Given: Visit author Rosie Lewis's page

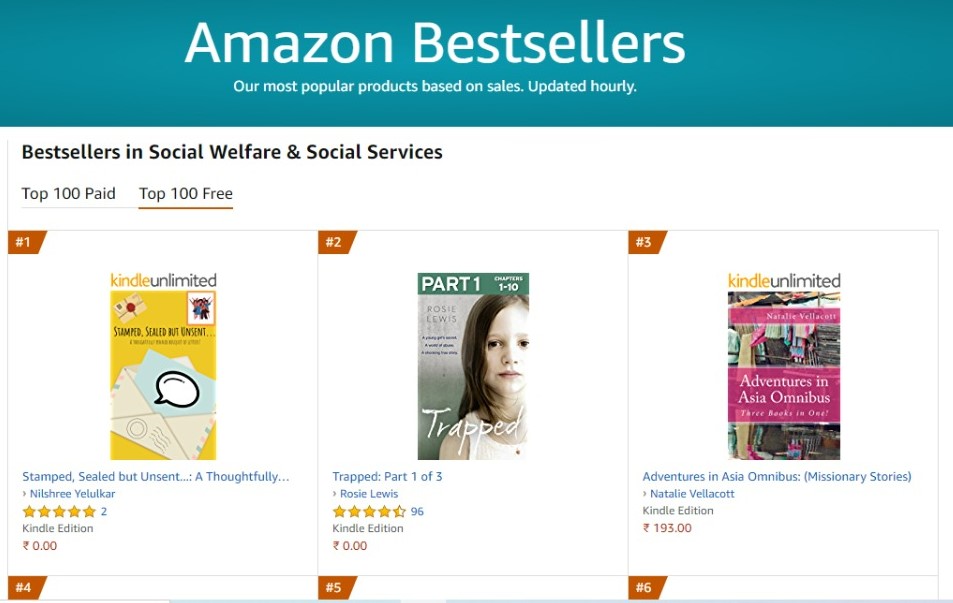Looking at the screenshot, I should click(x=370, y=494).
